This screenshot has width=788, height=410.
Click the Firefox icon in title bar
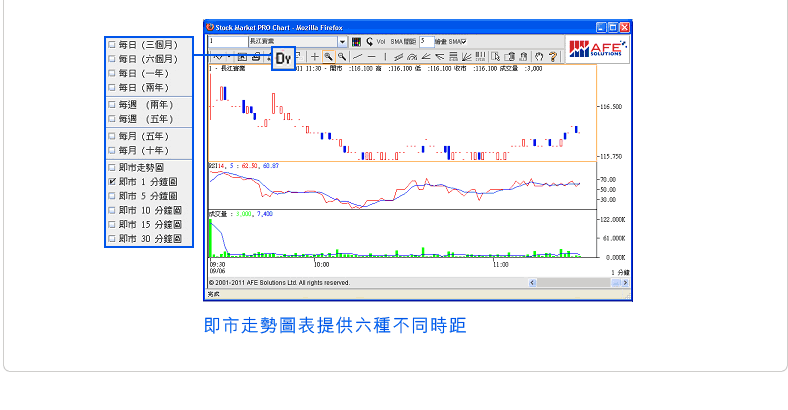(210, 27)
